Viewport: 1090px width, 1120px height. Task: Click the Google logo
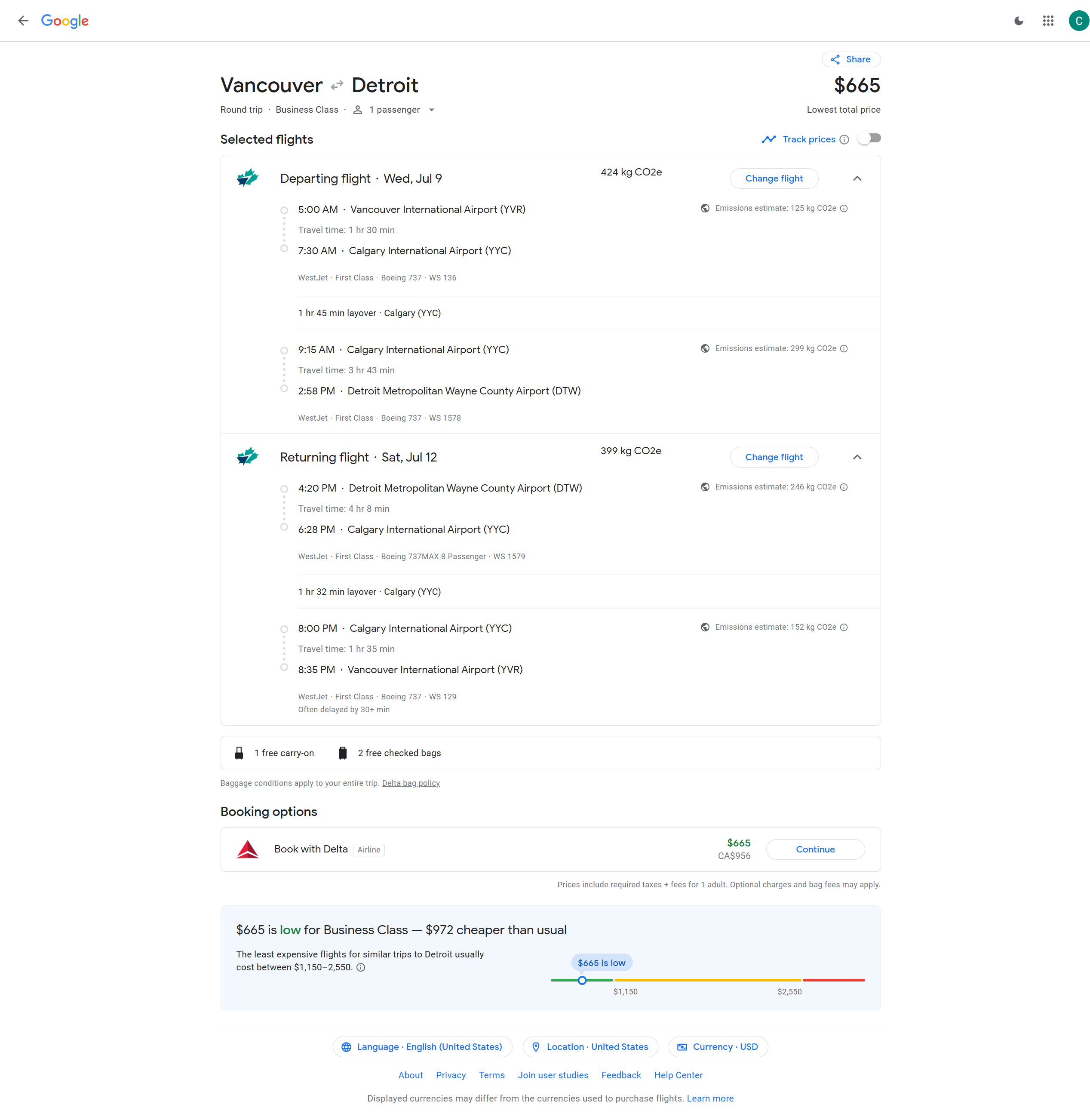click(64, 21)
